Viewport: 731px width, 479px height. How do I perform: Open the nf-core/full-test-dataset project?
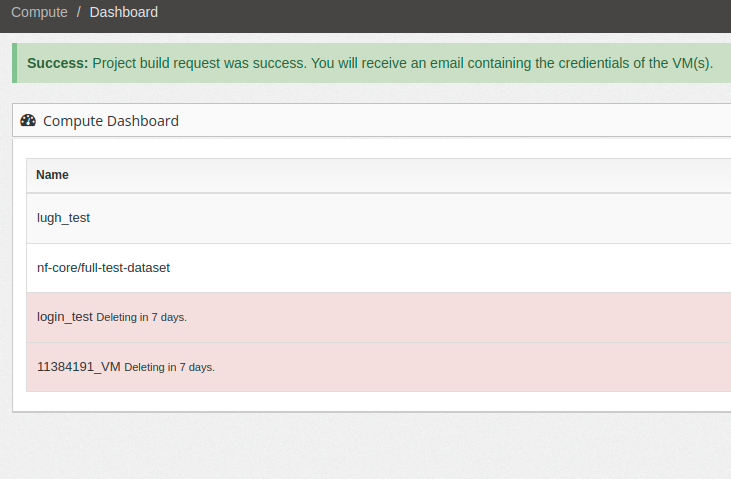coord(103,268)
